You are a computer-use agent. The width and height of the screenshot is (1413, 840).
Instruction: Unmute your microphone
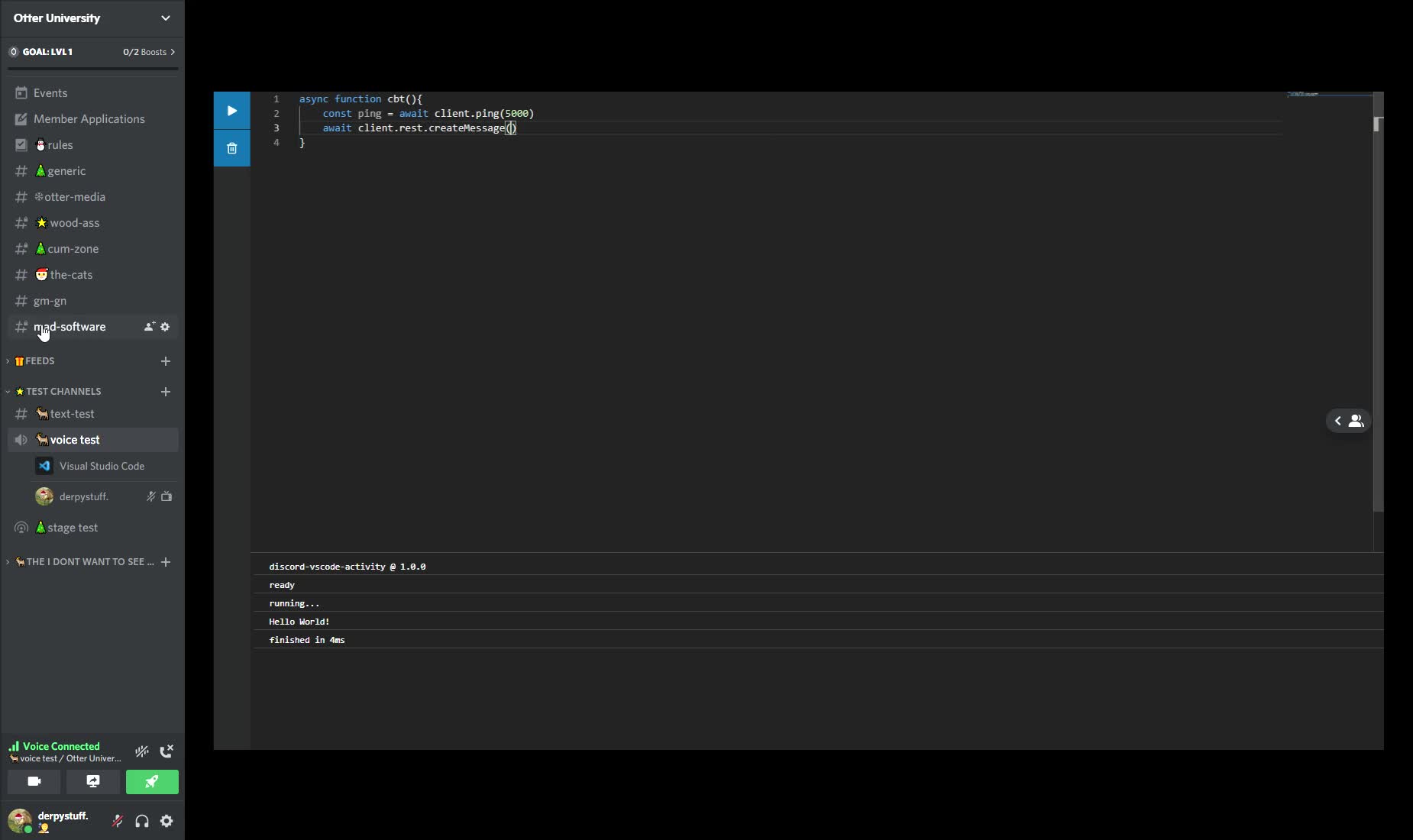pyautogui.click(x=116, y=821)
